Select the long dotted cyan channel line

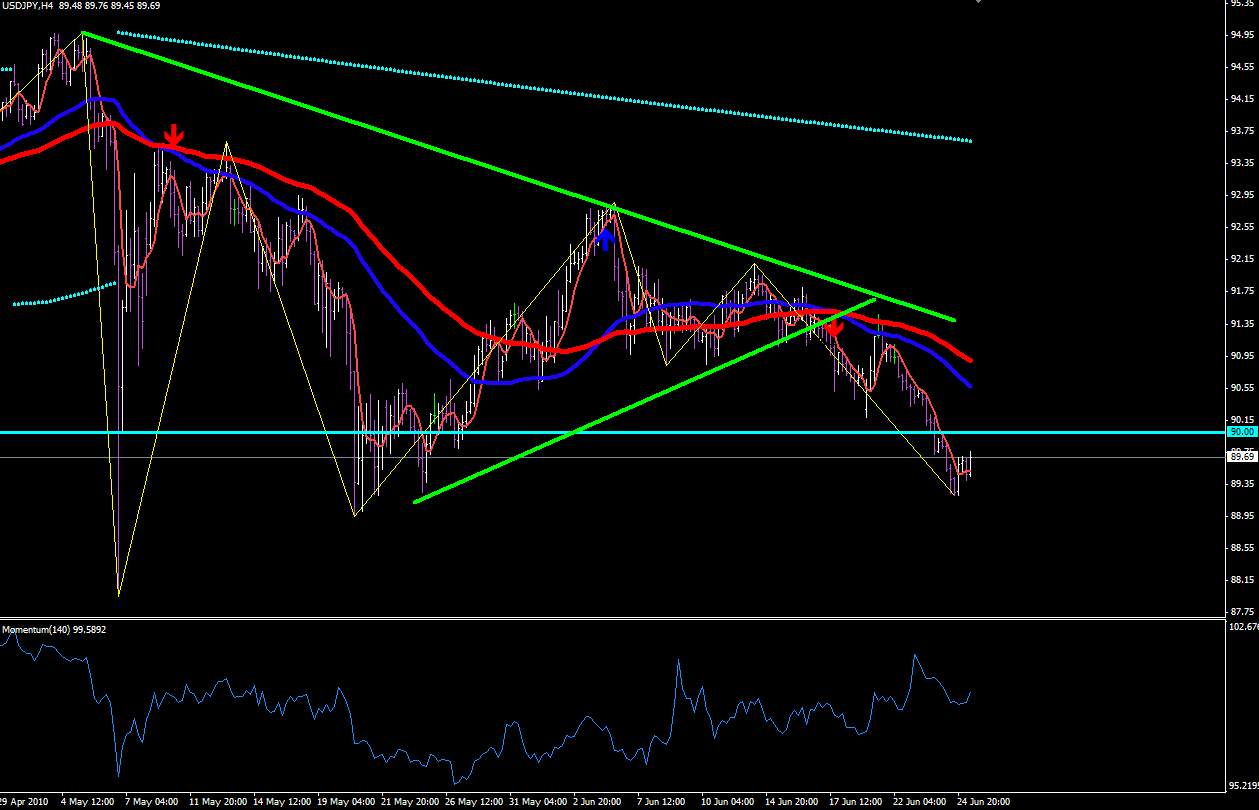545,87
